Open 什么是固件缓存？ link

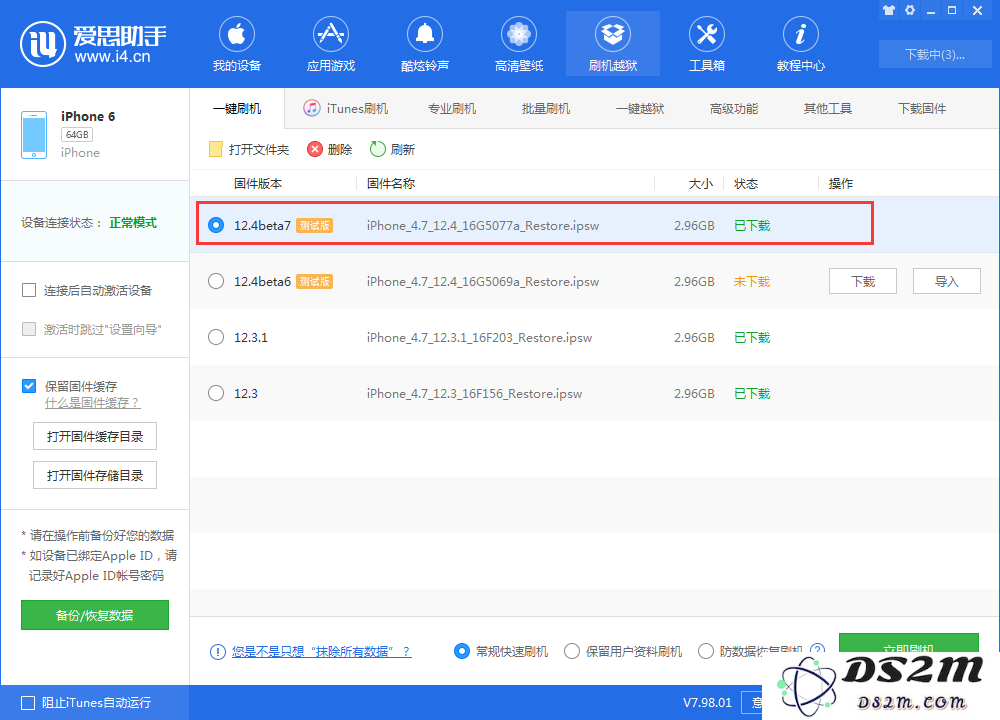pos(92,403)
